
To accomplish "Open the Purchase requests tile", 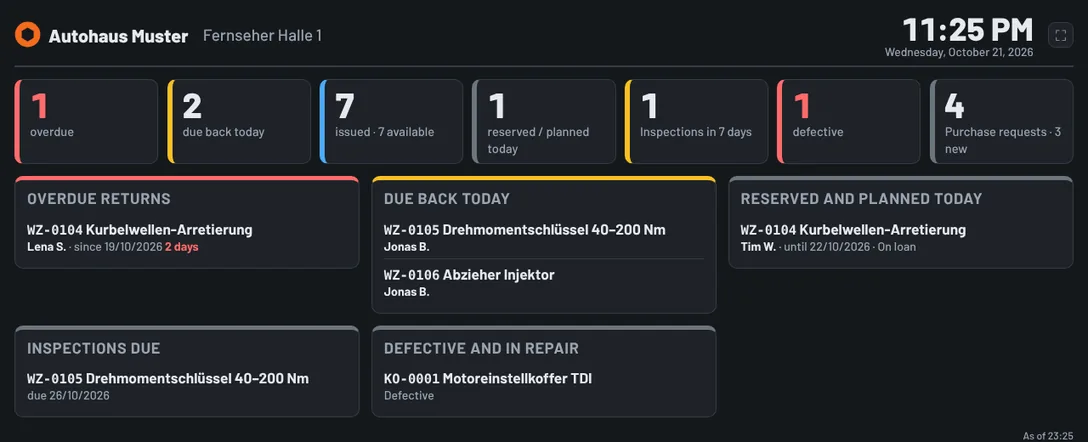I will pyautogui.click(x=1001, y=121).
